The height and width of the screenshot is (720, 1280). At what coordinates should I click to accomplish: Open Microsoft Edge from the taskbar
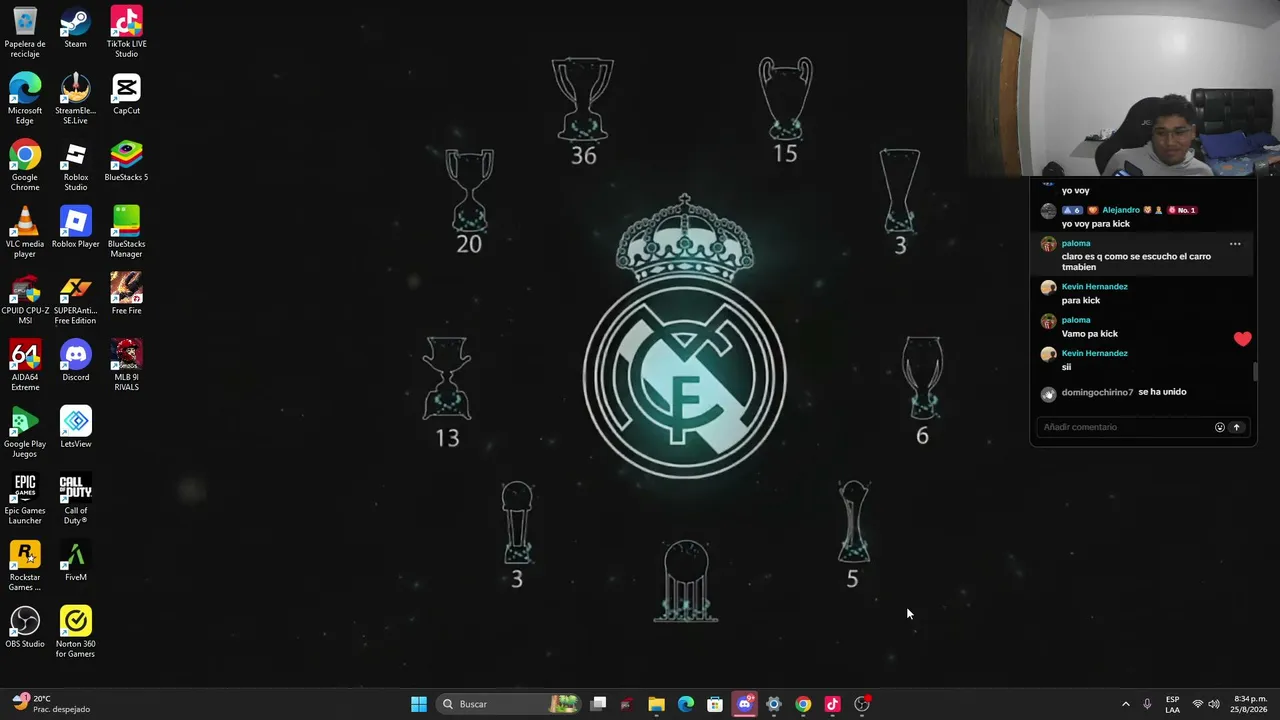(685, 704)
